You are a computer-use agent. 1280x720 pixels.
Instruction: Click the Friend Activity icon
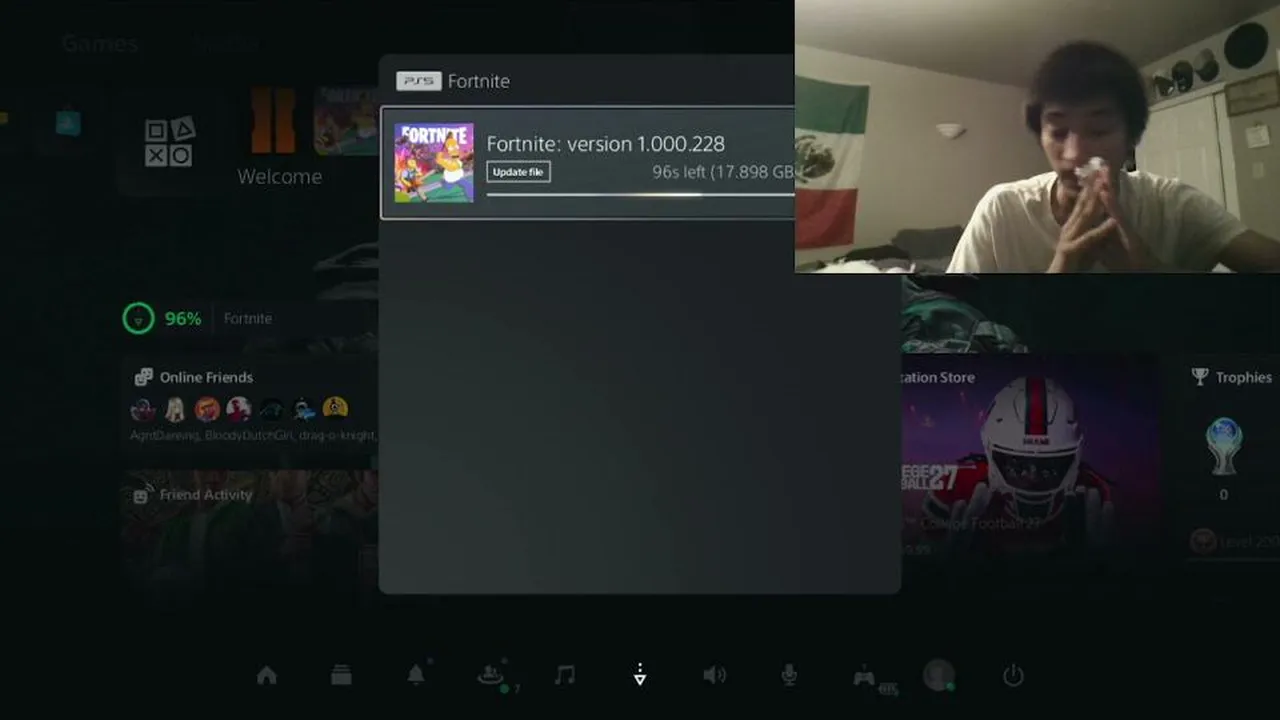click(x=142, y=494)
